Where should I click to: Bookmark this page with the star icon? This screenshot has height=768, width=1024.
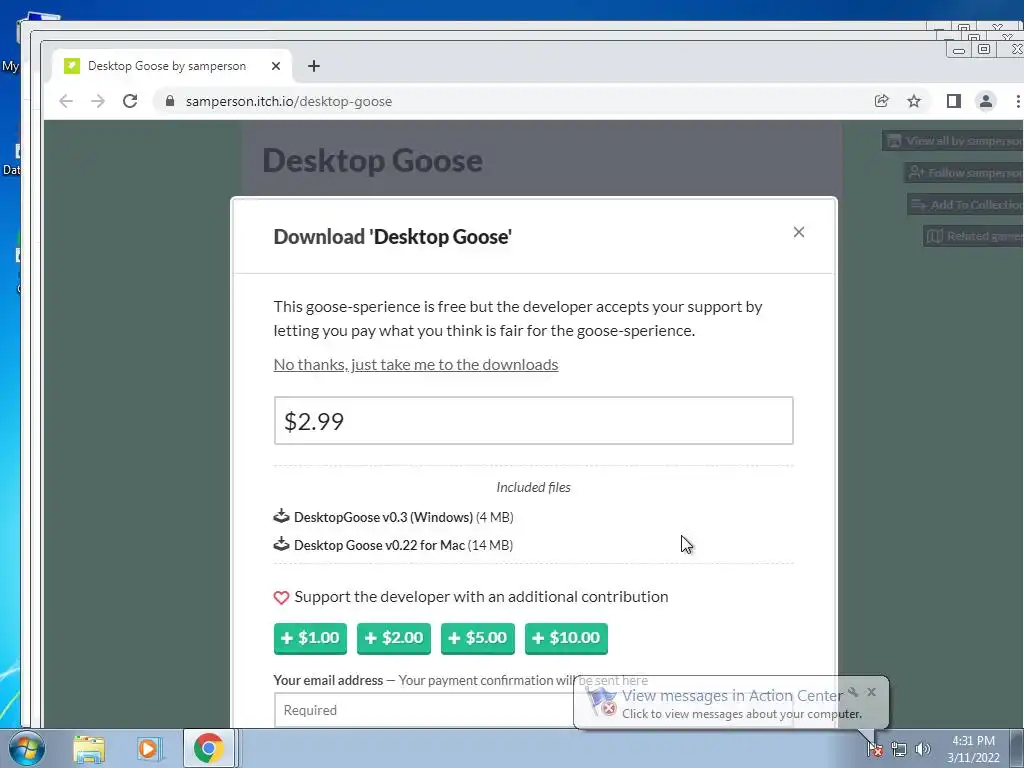[x=914, y=101]
